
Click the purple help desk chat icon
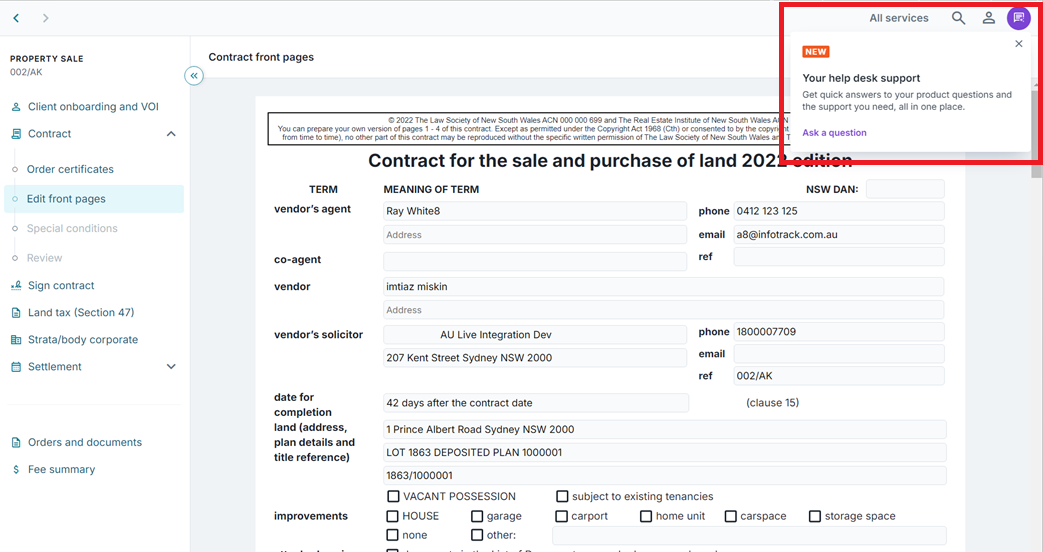(1018, 18)
